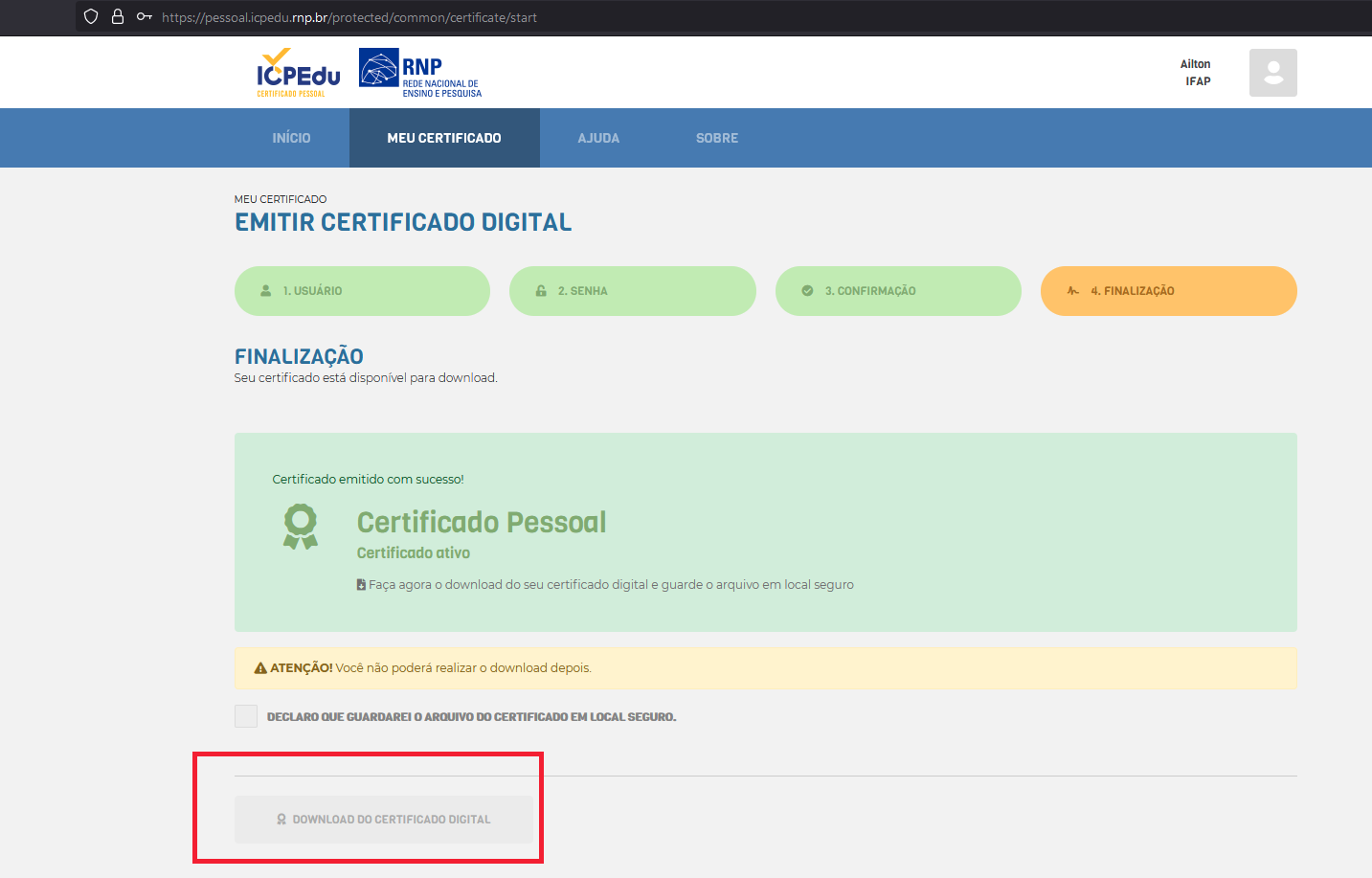
Task: Open the AJUDA menu tab
Action: point(598,138)
